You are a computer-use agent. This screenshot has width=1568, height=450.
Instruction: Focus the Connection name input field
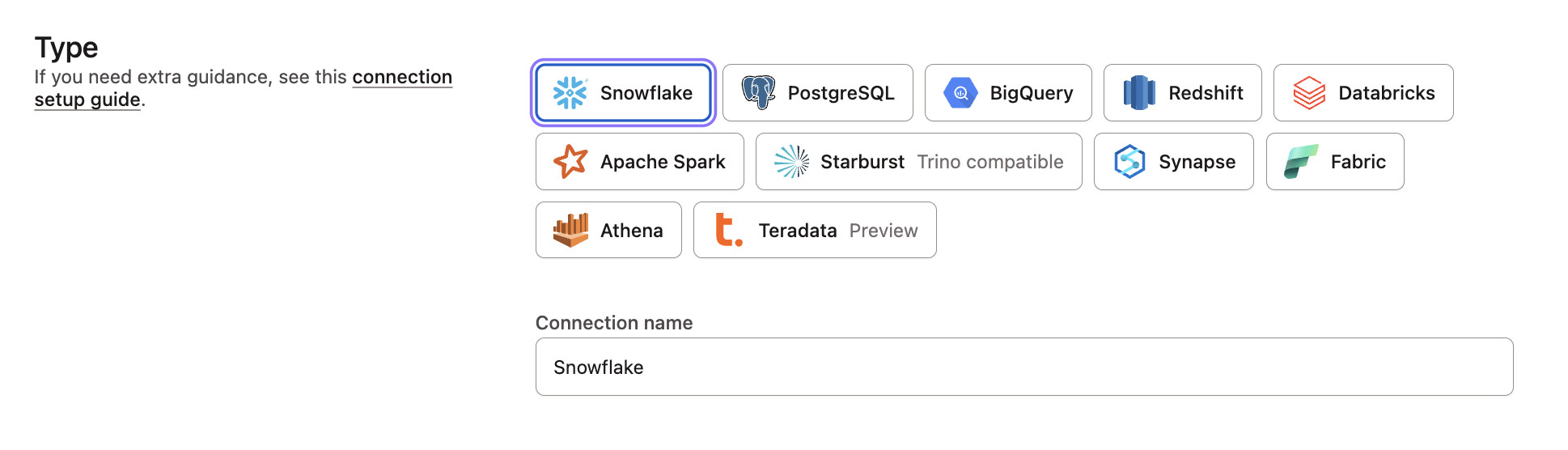click(1023, 367)
